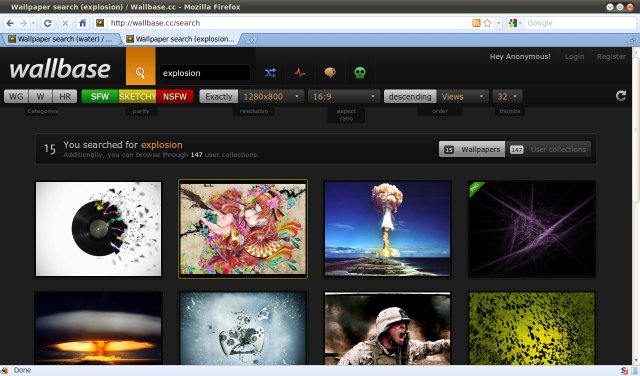Click Firefox forward arrow button
This screenshot has height=376, width=640.
(24, 23)
